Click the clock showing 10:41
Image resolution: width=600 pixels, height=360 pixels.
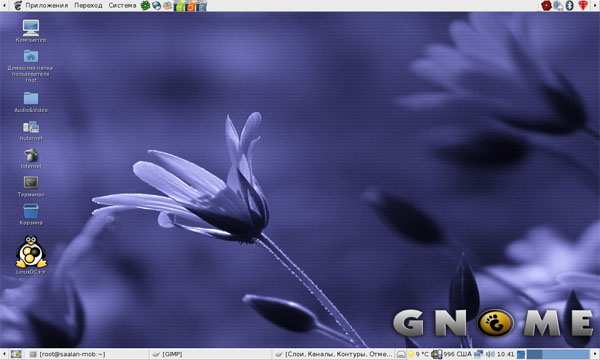click(x=505, y=354)
